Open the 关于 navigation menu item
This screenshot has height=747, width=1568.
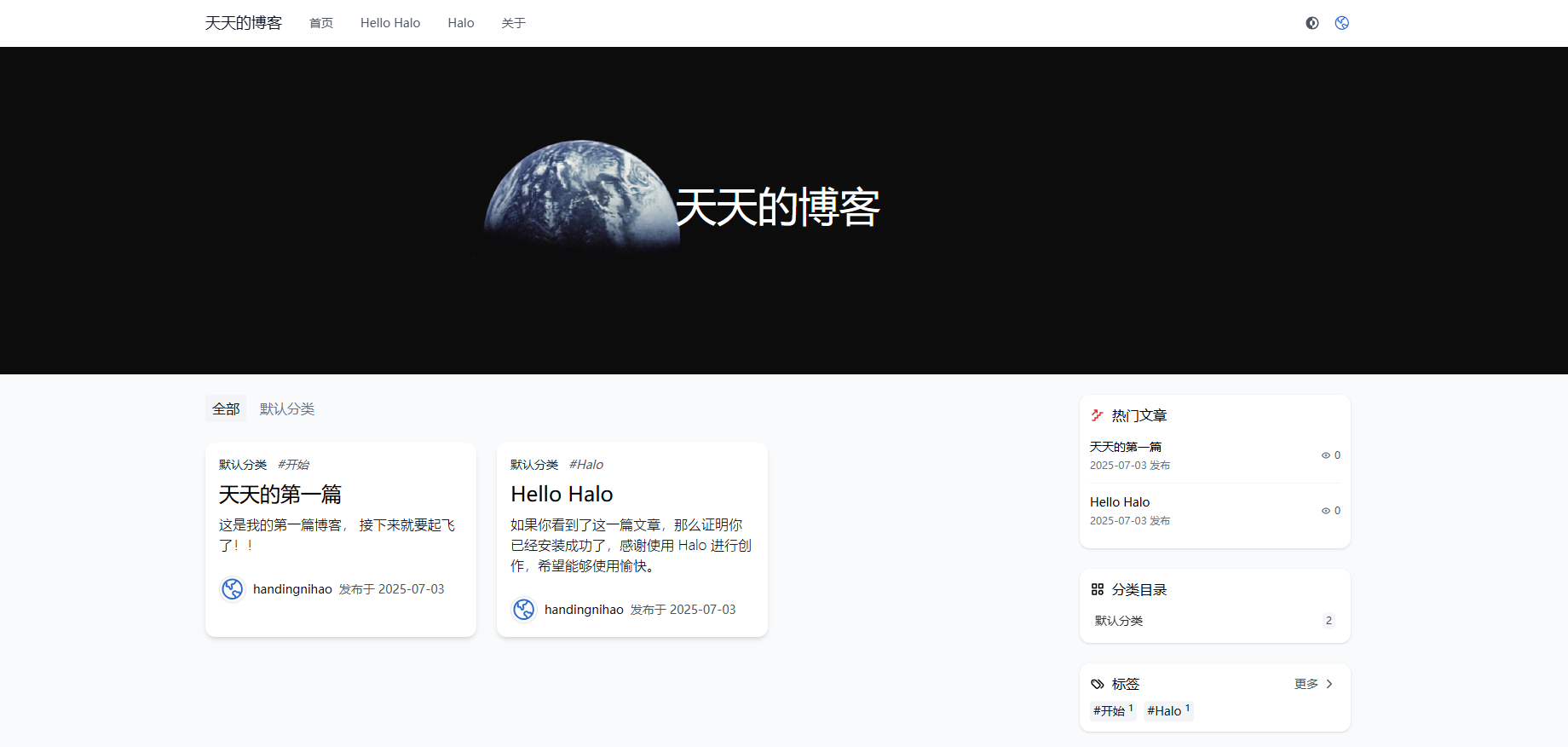coord(514,23)
